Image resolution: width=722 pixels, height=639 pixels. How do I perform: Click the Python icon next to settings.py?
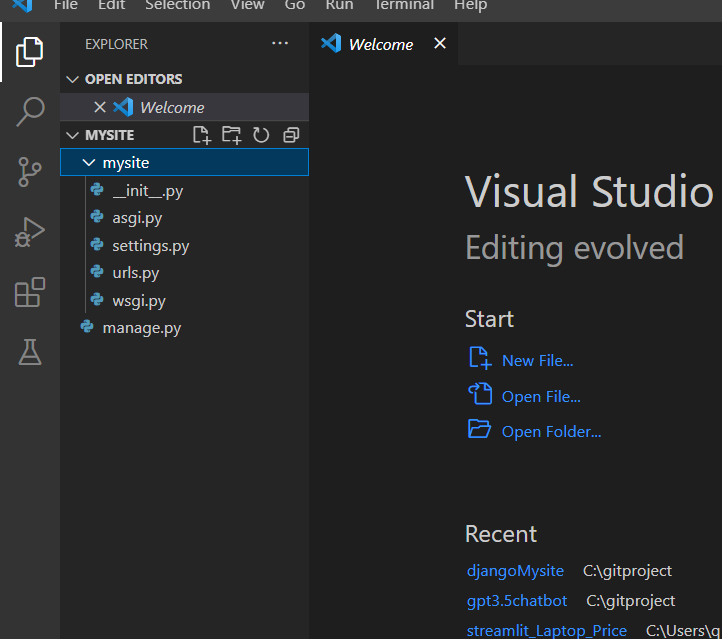pyautogui.click(x=97, y=244)
